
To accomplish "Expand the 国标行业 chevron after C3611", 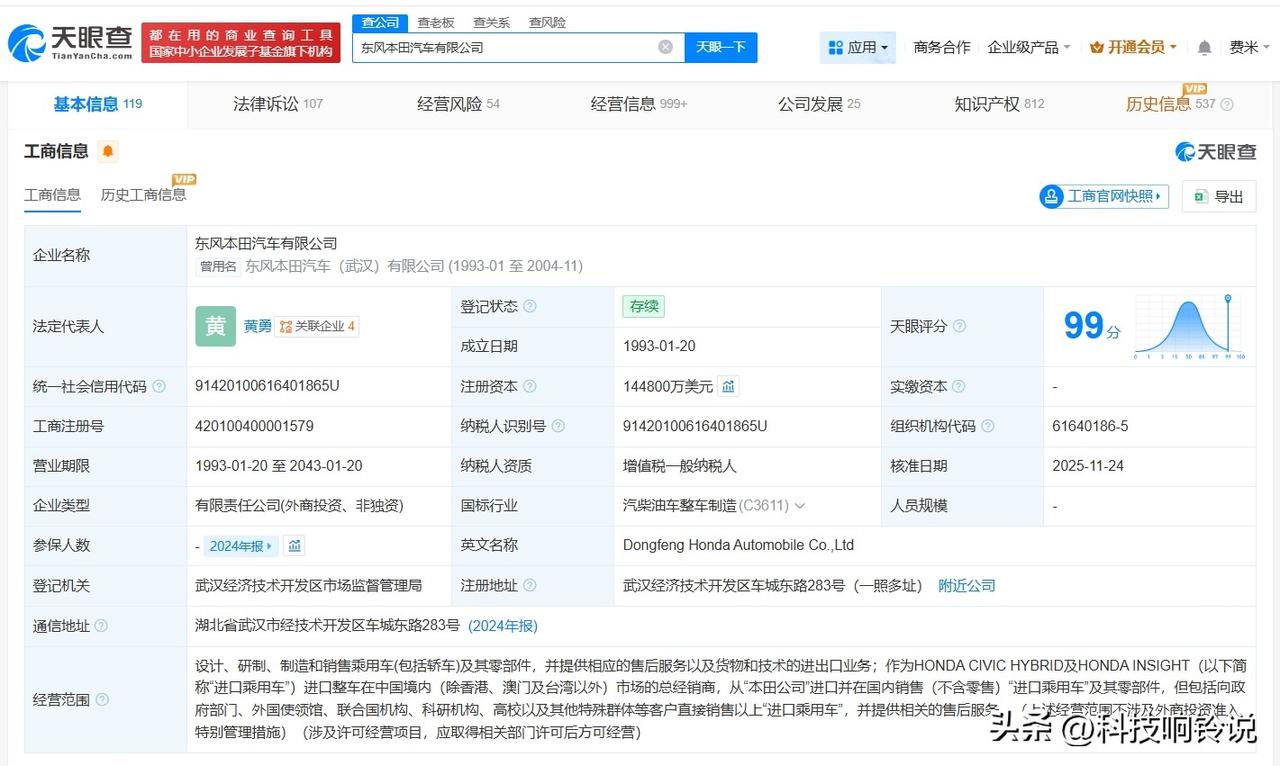I will 799,506.
